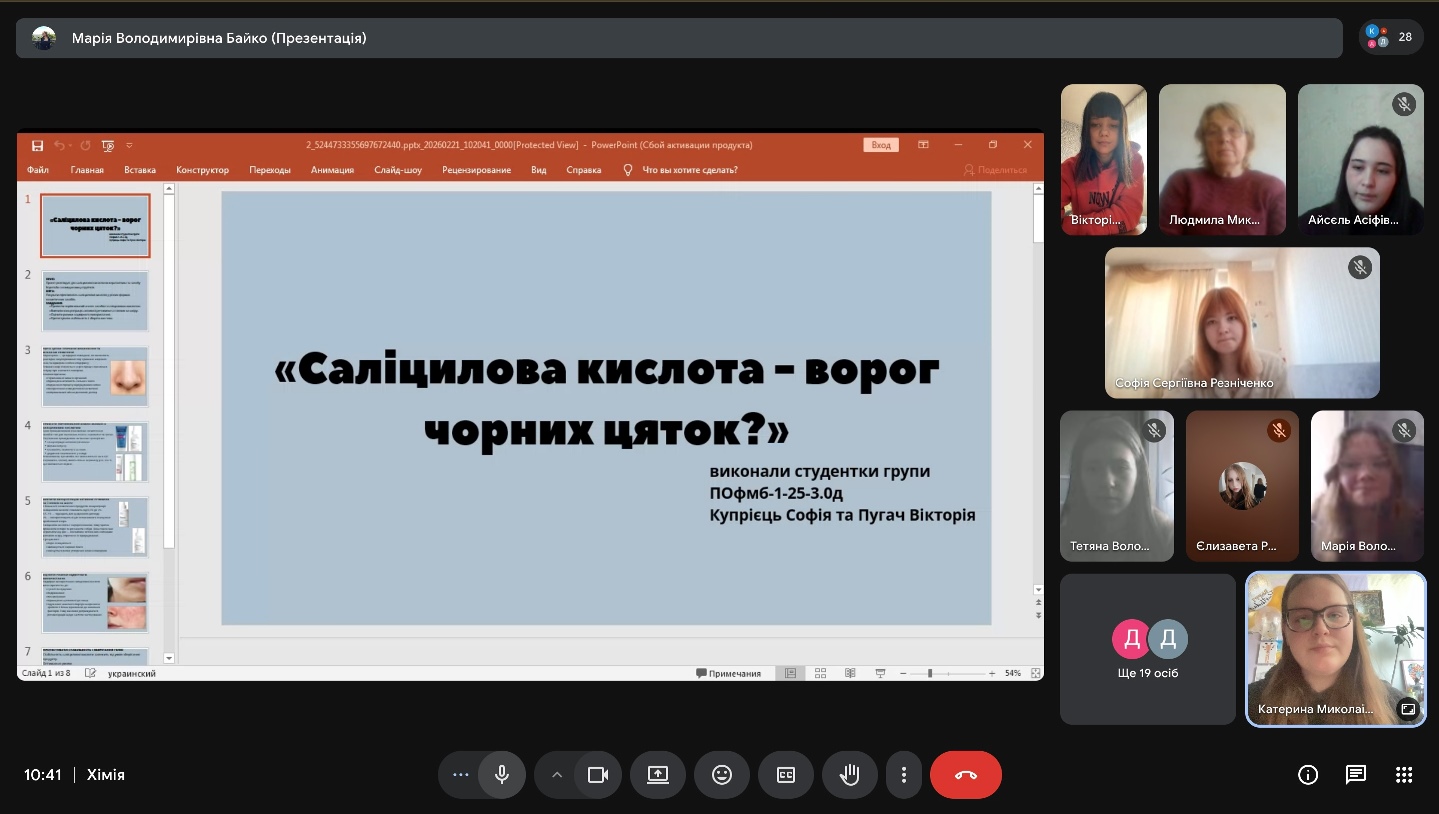Select slide 2 thumbnail in the slide panel
This screenshot has width=1439, height=814.
point(95,301)
